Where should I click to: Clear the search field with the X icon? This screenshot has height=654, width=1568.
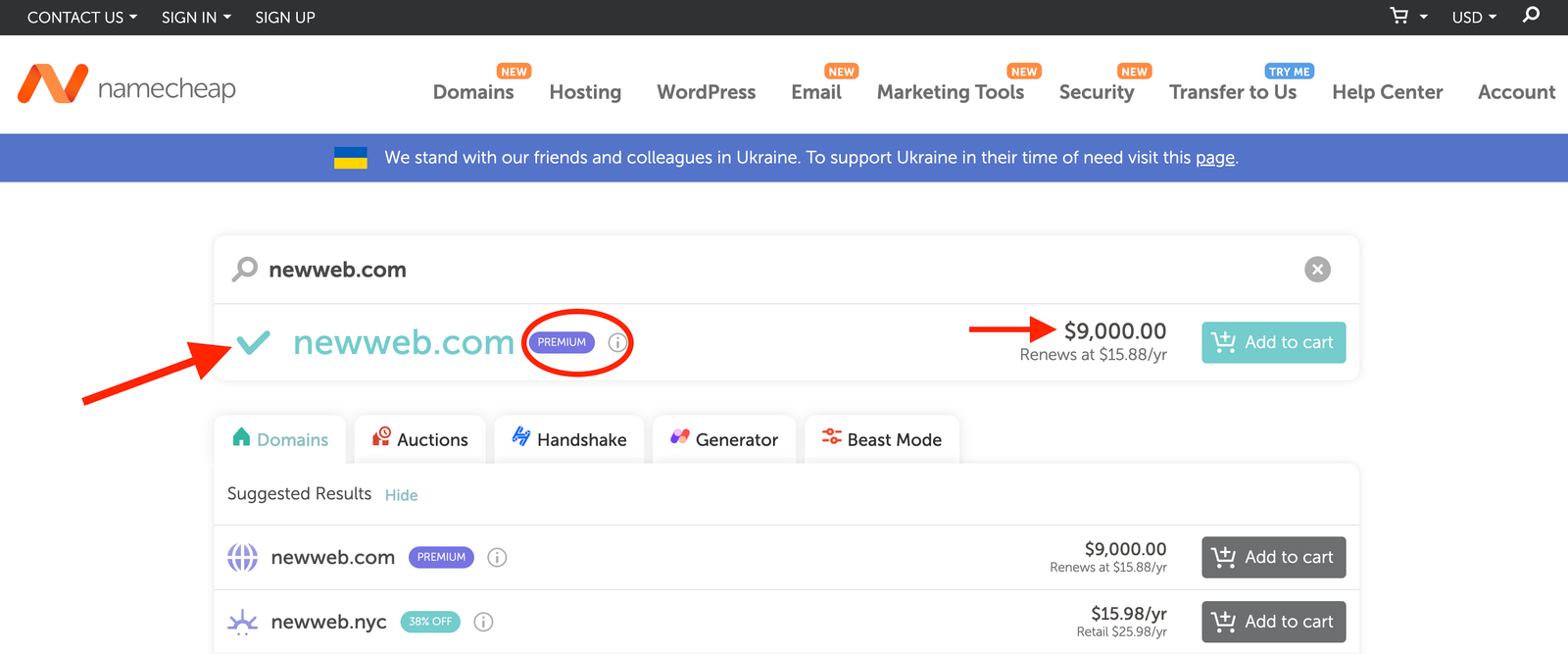point(1317,269)
